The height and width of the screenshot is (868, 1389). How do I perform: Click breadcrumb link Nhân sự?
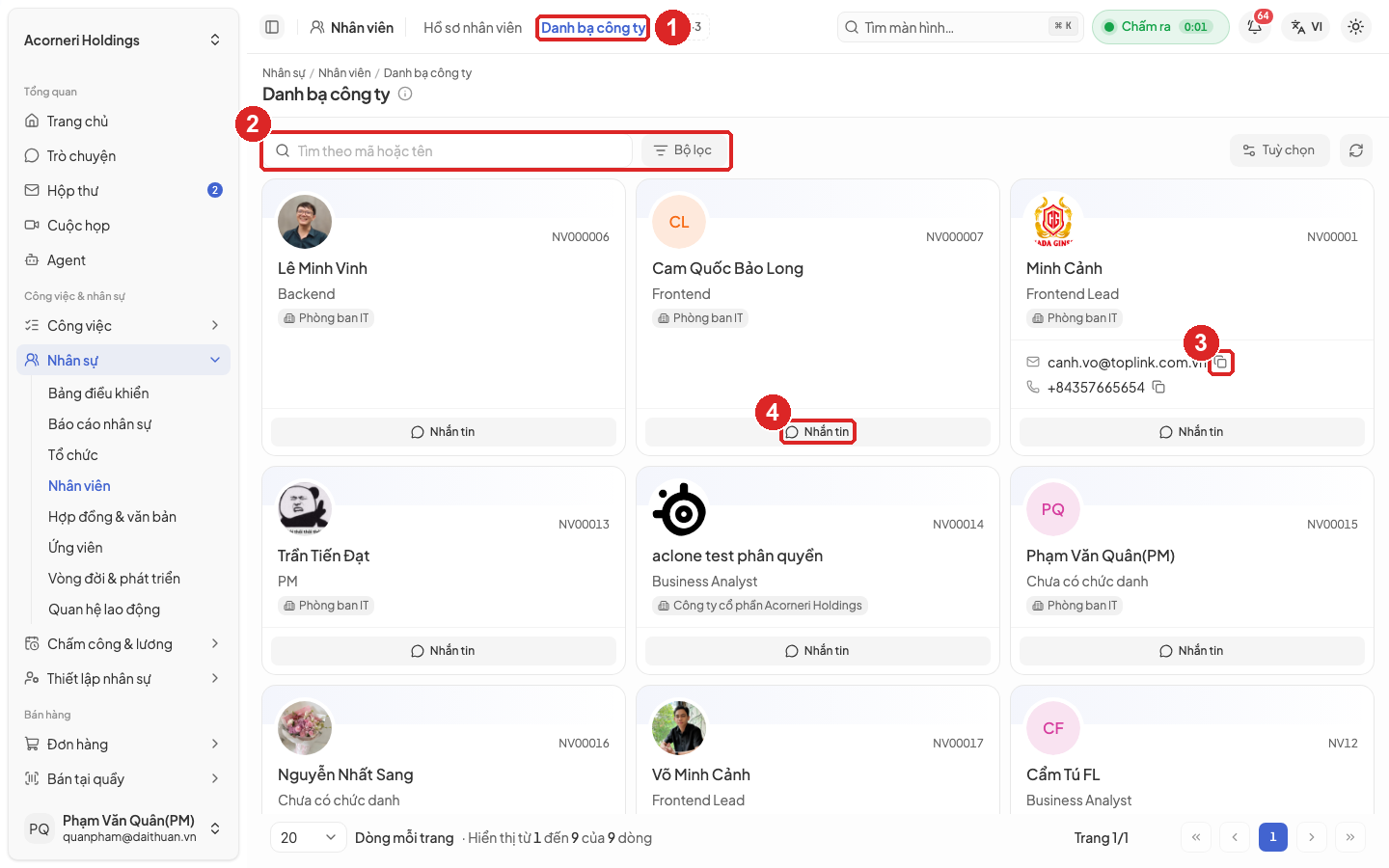tap(284, 73)
